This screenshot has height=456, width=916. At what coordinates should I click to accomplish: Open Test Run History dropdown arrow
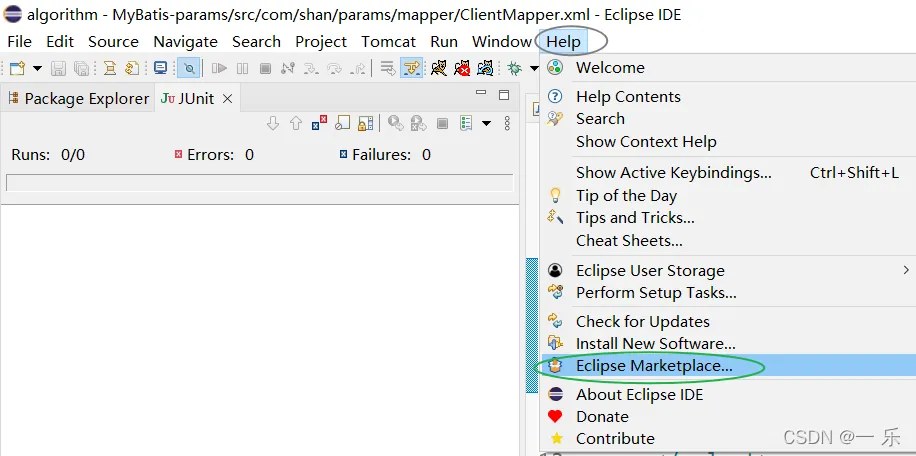pos(486,123)
